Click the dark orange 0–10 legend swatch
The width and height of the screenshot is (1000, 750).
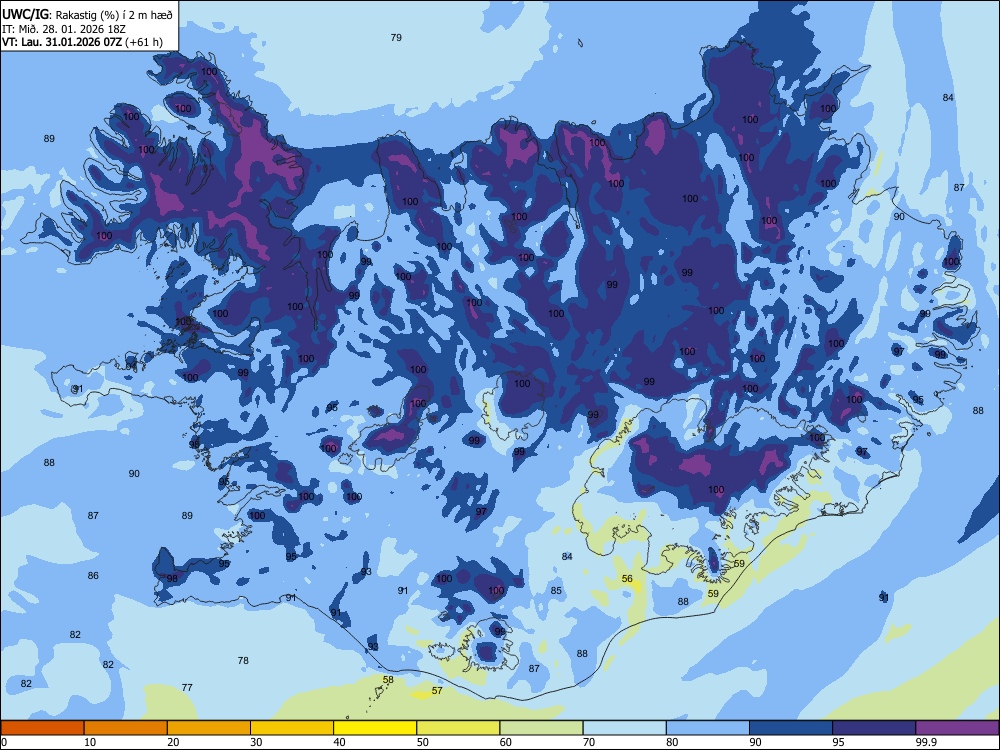[42, 728]
